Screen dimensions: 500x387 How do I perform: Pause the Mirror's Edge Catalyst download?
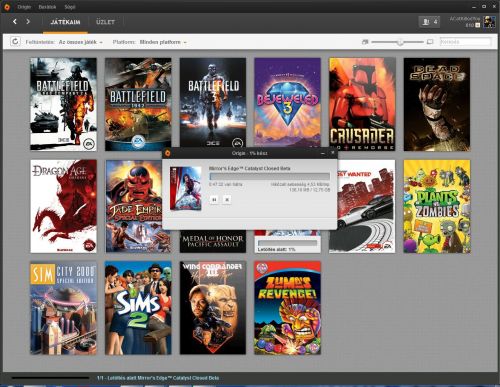(x=214, y=199)
